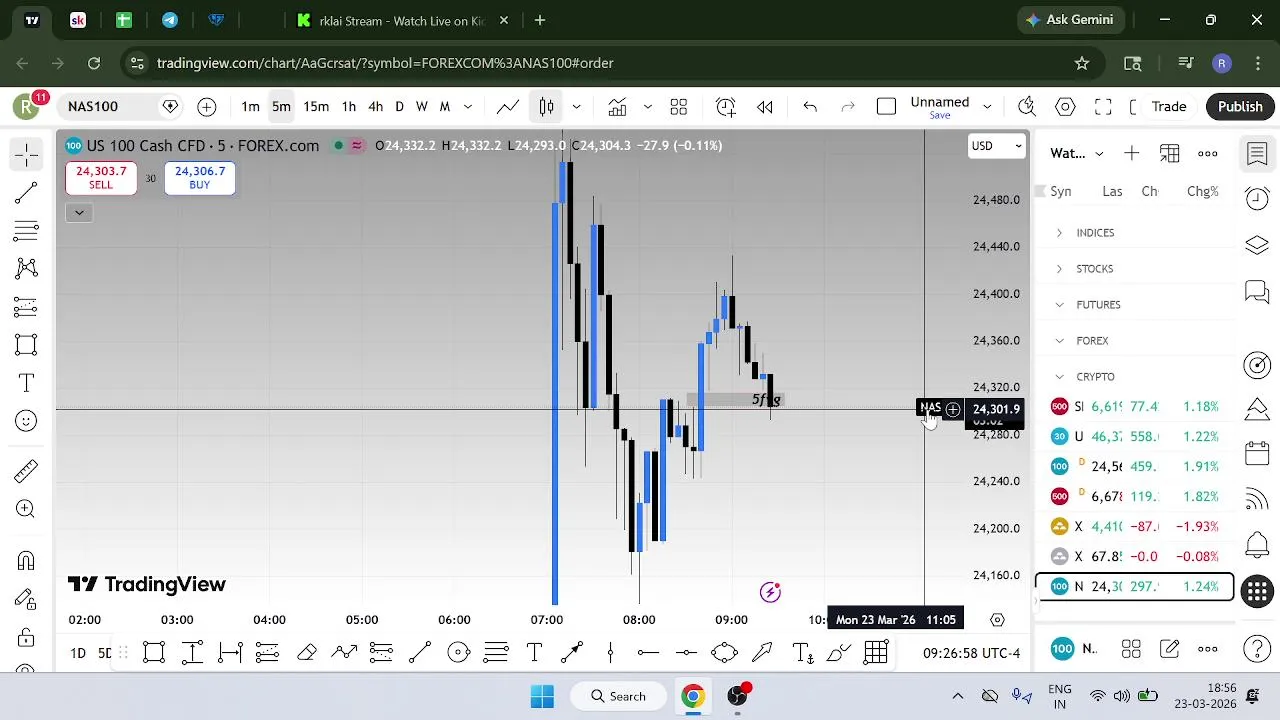Switch to the 1h timeframe
Screen dimensions: 1280x720
pyautogui.click(x=348, y=107)
